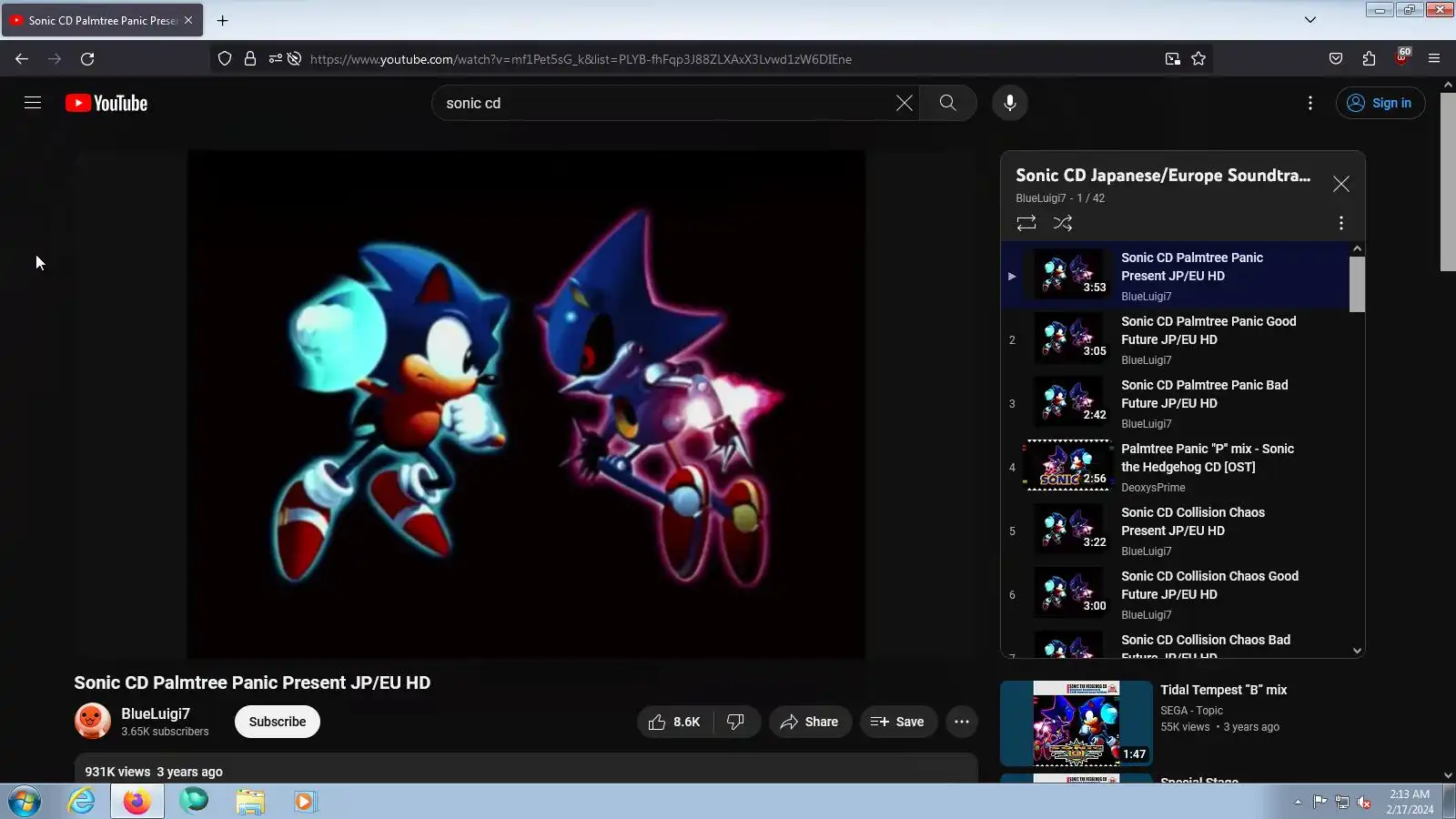
Task: Close the playlist panel
Action: (1341, 184)
